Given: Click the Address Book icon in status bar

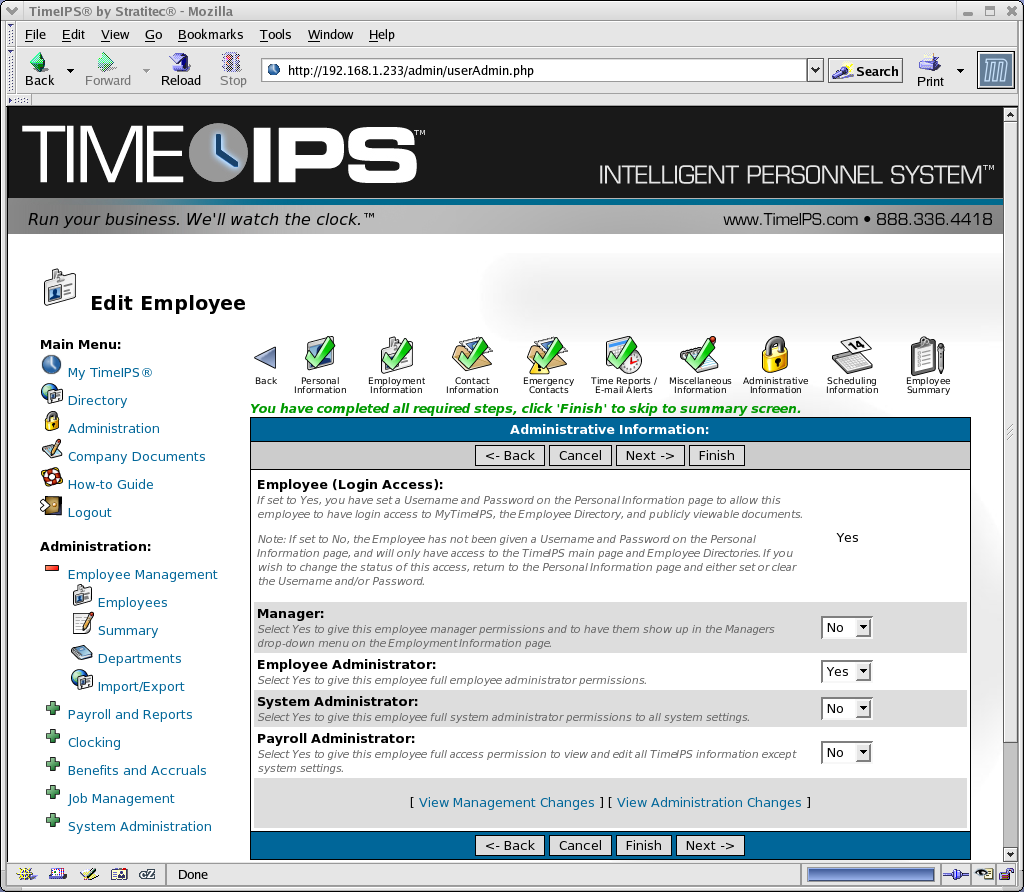Looking at the screenshot, I should click(x=119, y=874).
